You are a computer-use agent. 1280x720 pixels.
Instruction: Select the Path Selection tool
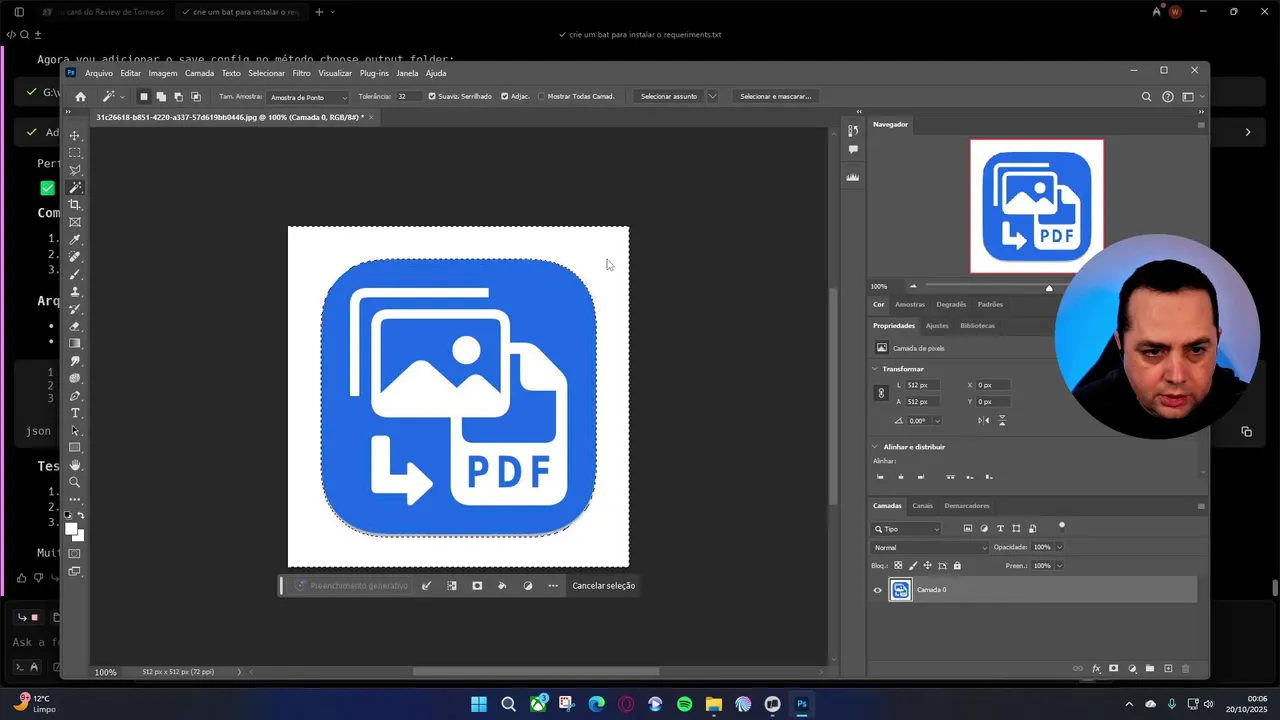pyautogui.click(x=75, y=430)
